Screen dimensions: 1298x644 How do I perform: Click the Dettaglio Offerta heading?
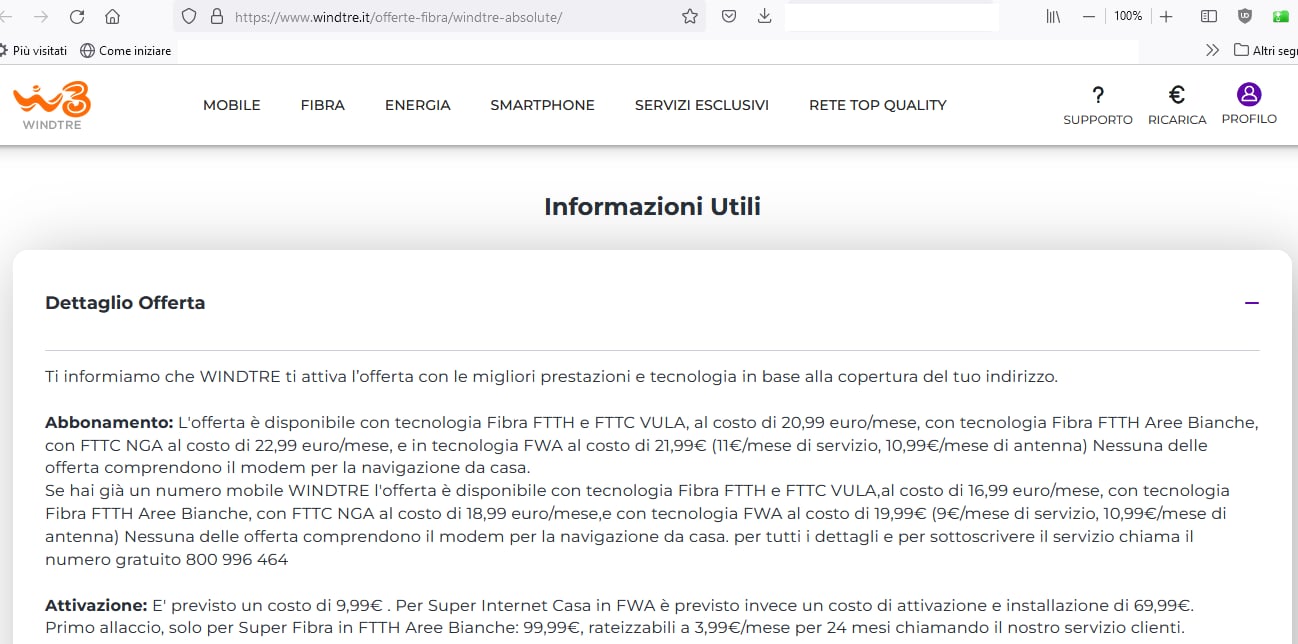coord(125,303)
